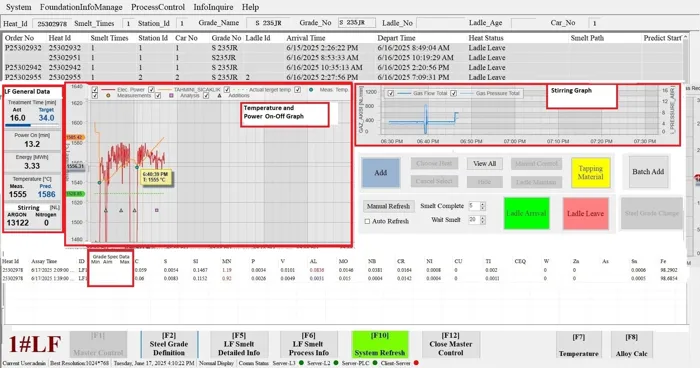Image resolution: width=700 pixels, height=368 pixels.
Task: Click the Batch Add button
Action: point(648,171)
